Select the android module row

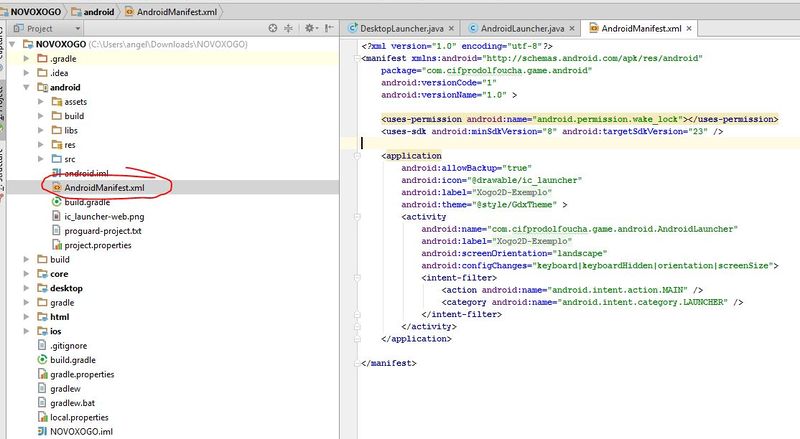click(172, 87)
